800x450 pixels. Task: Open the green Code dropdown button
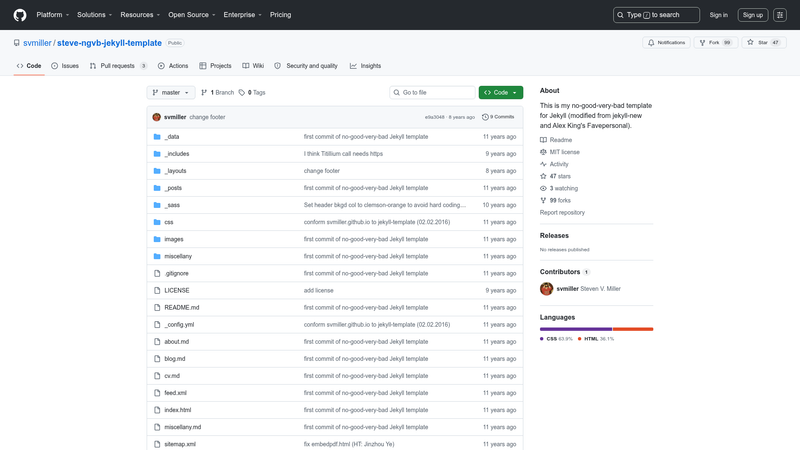point(501,92)
